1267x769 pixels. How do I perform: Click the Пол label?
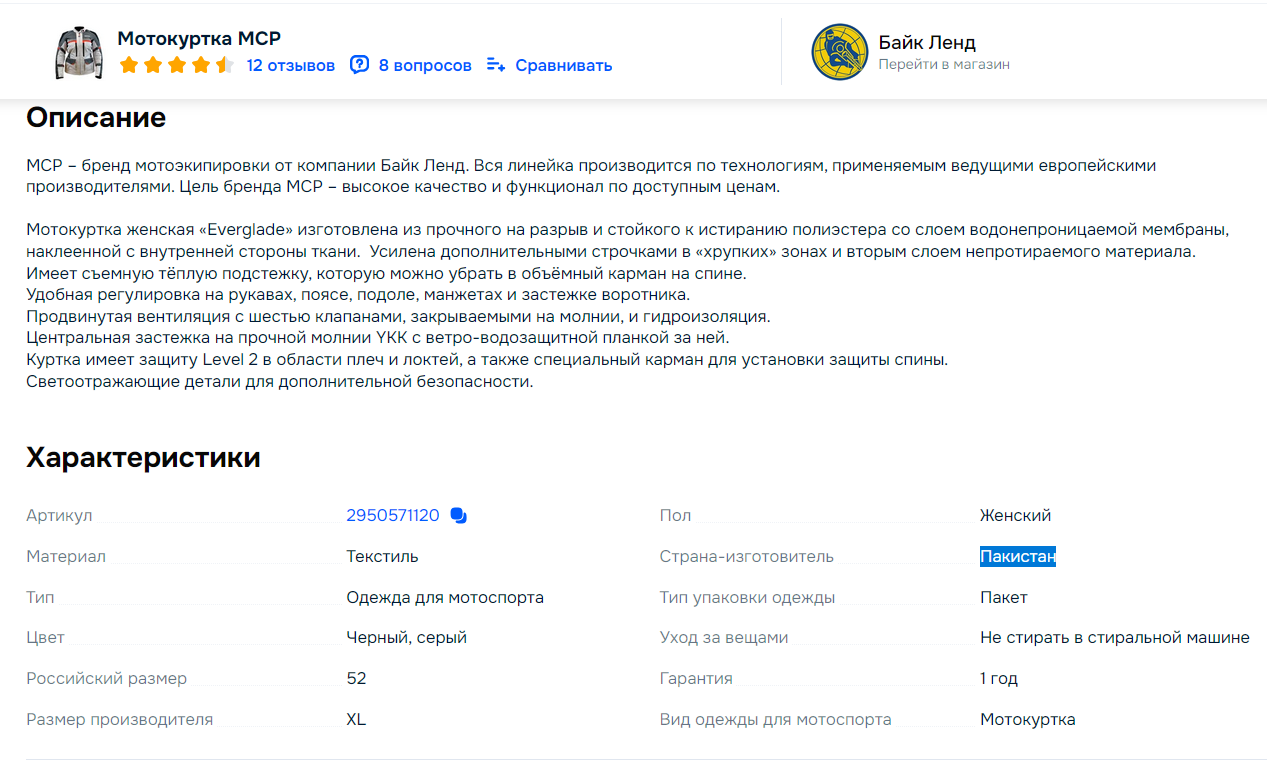coord(675,516)
